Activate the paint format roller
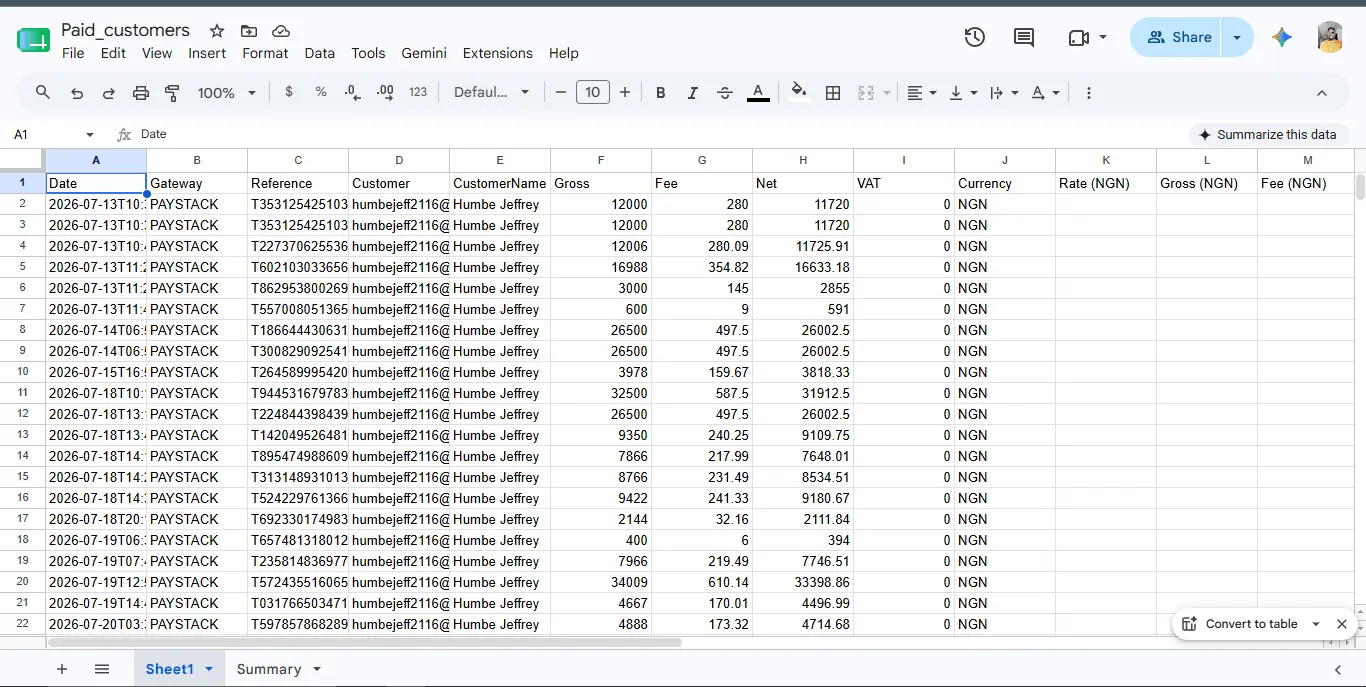The width and height of the screenshot is (1366, 687). 172,93
